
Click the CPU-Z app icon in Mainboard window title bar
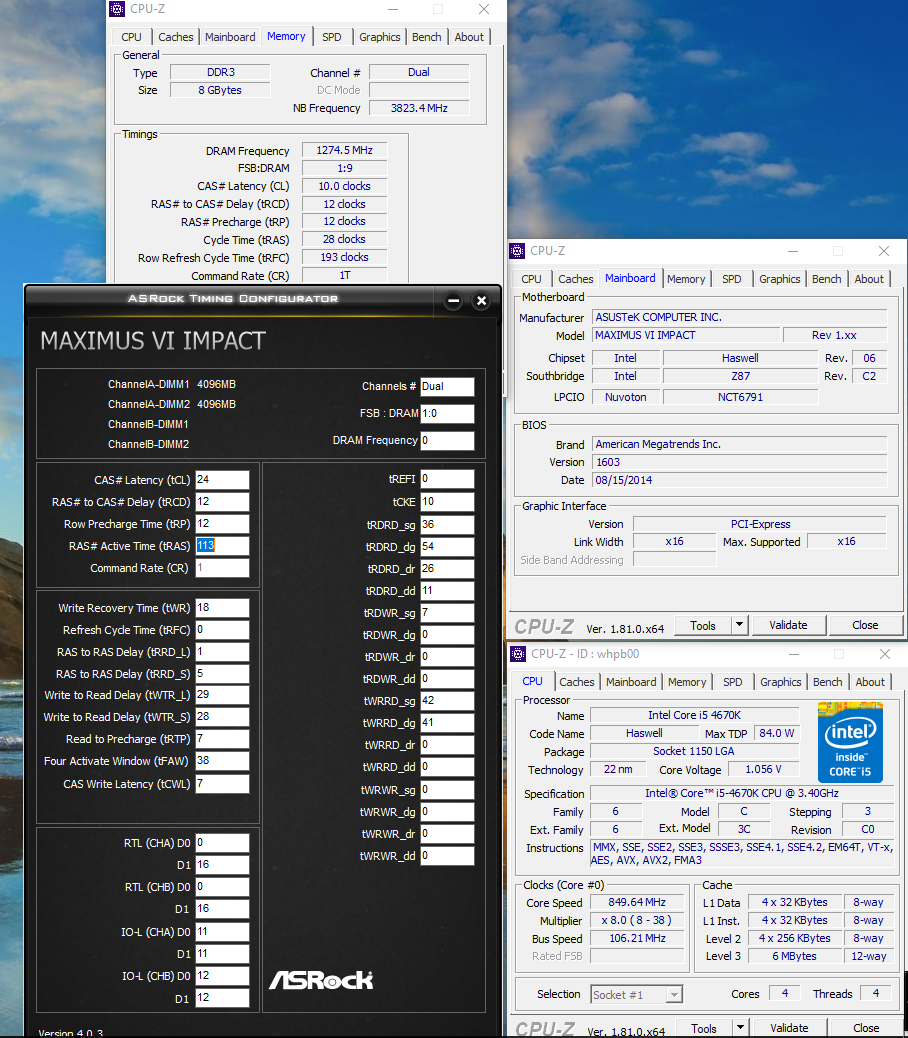[517, 251]
